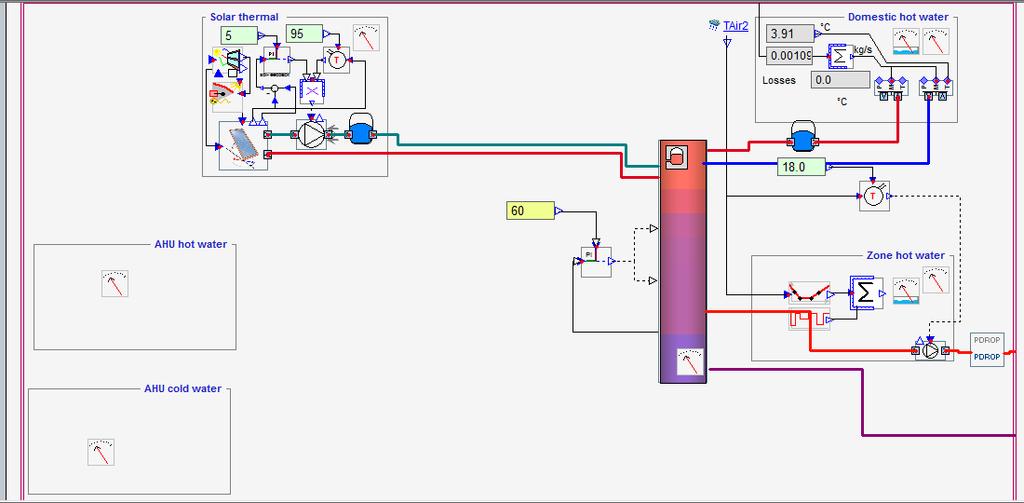Open the TAir2 link

tap(735, 25)
